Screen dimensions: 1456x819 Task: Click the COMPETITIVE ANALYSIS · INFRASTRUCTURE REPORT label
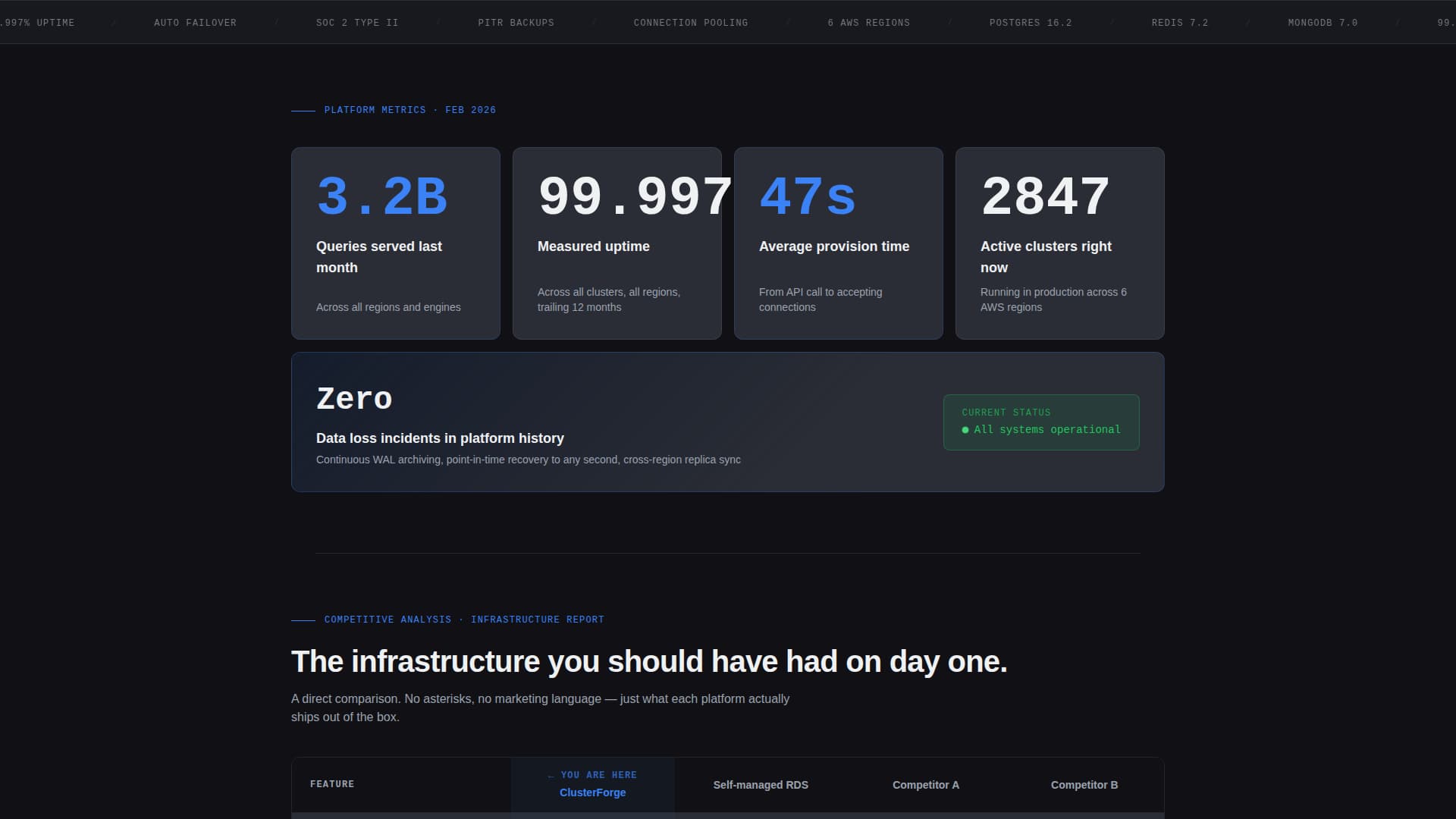pyautogui.click(x=464, y=620)
